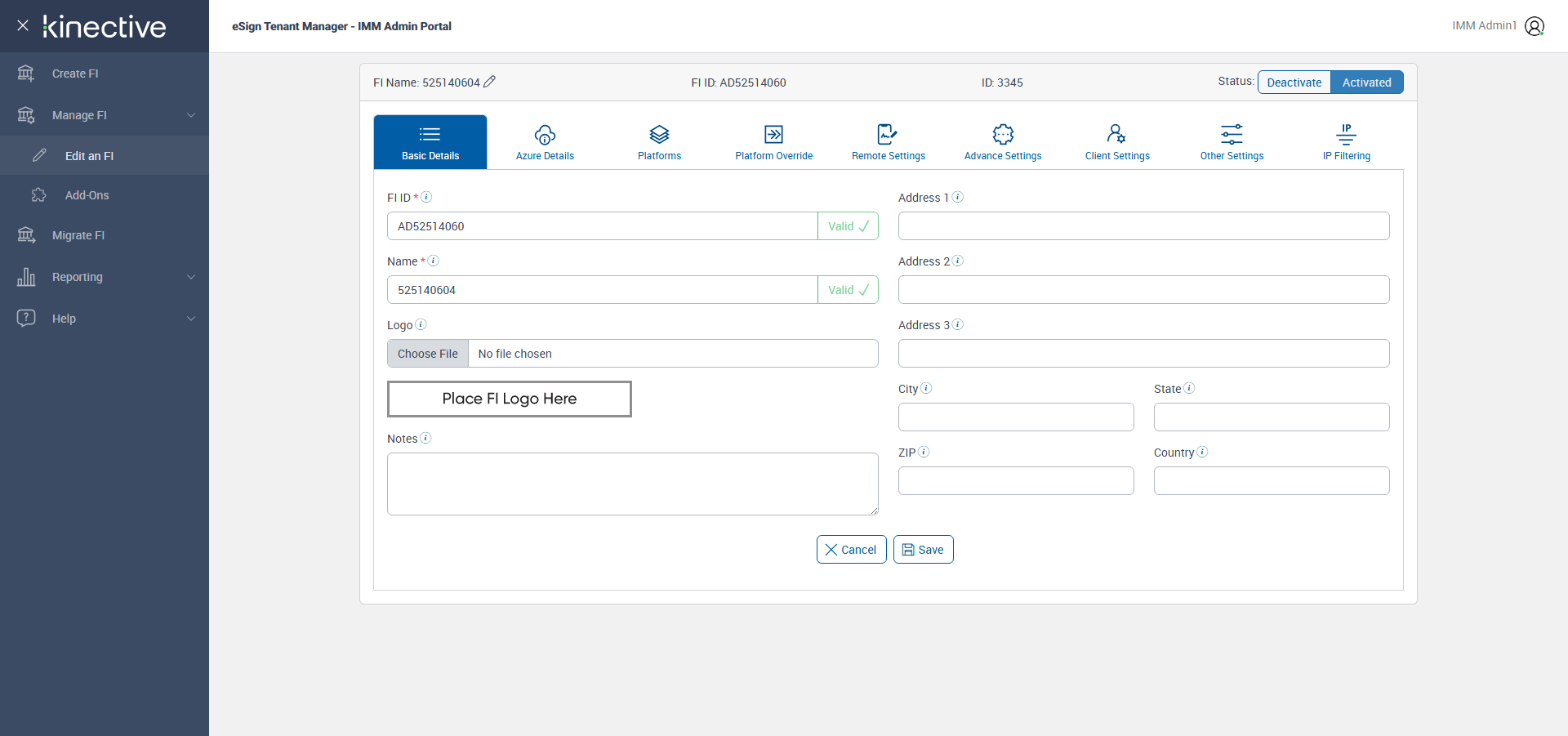Screen dimensions: 1568x736
Task: Save the FI basic details
Action: point(923,550)
